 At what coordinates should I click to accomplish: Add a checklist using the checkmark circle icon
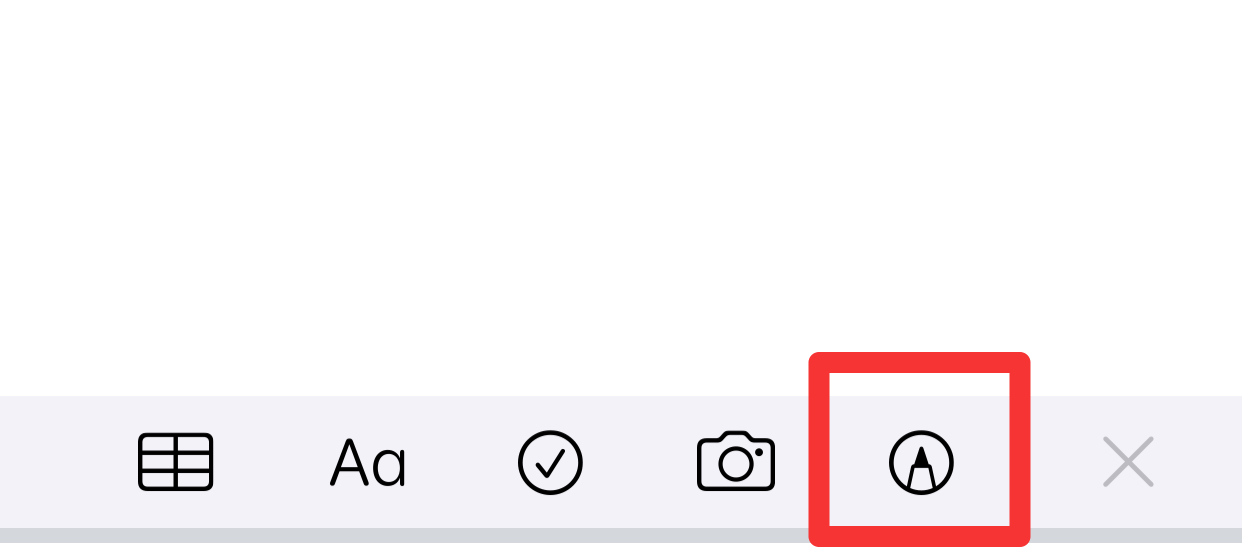[550, 462]
